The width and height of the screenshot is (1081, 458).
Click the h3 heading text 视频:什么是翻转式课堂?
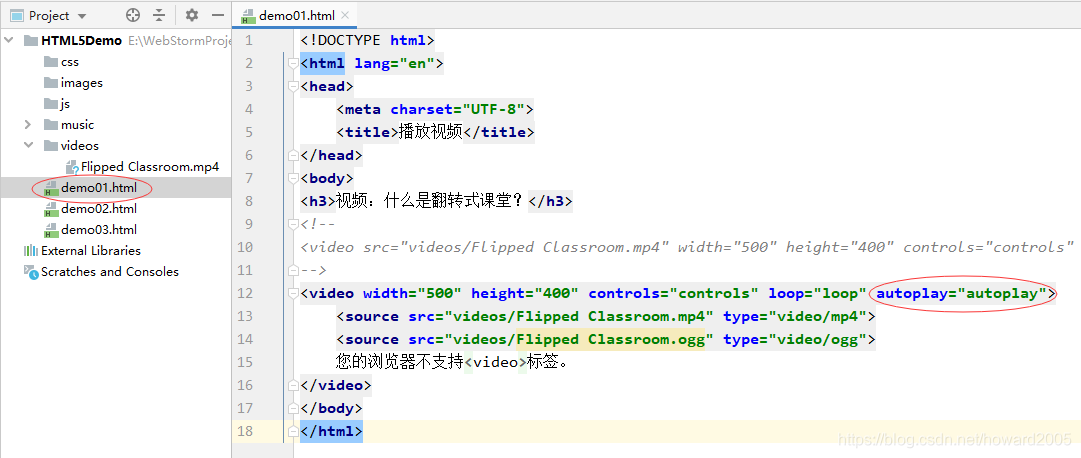[431, 201]
